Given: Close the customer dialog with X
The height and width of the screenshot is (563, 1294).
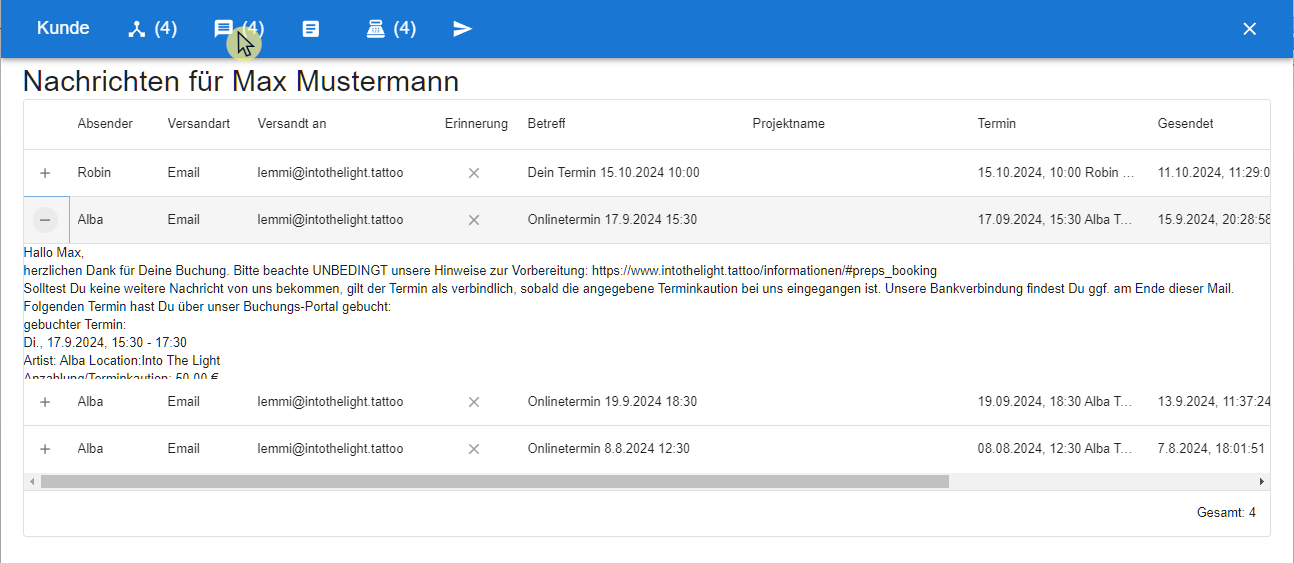Looking at the screenshot, I should coord(1249,29).
